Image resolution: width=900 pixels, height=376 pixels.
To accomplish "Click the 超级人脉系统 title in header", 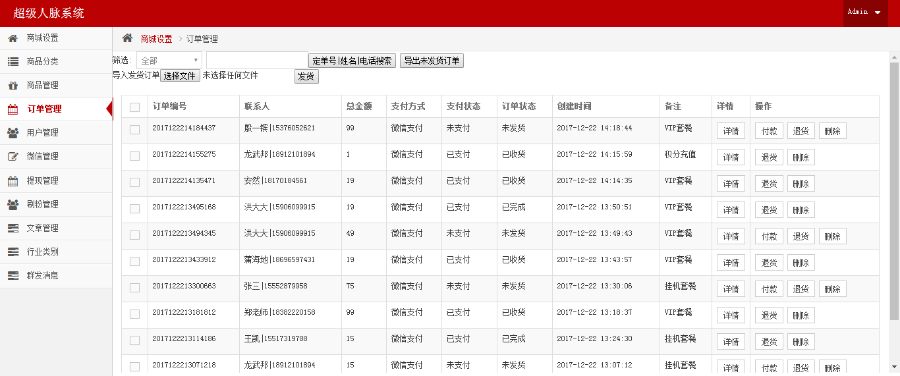I will 49,13.
